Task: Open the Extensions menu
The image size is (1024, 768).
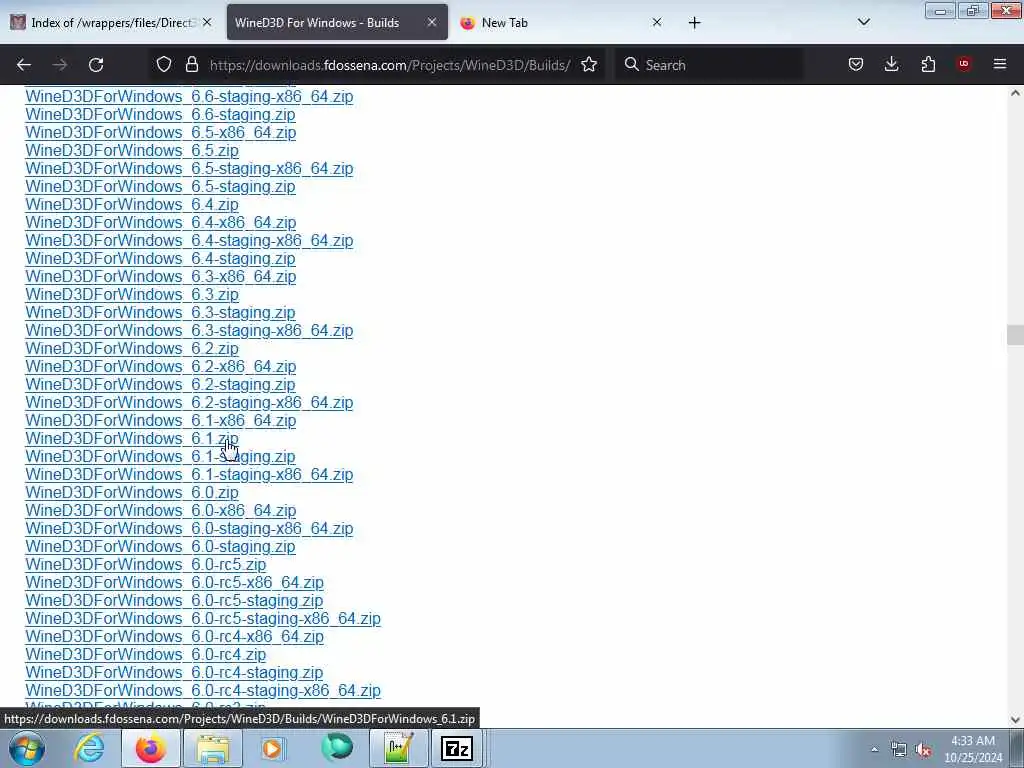Action: coord(928,64)
